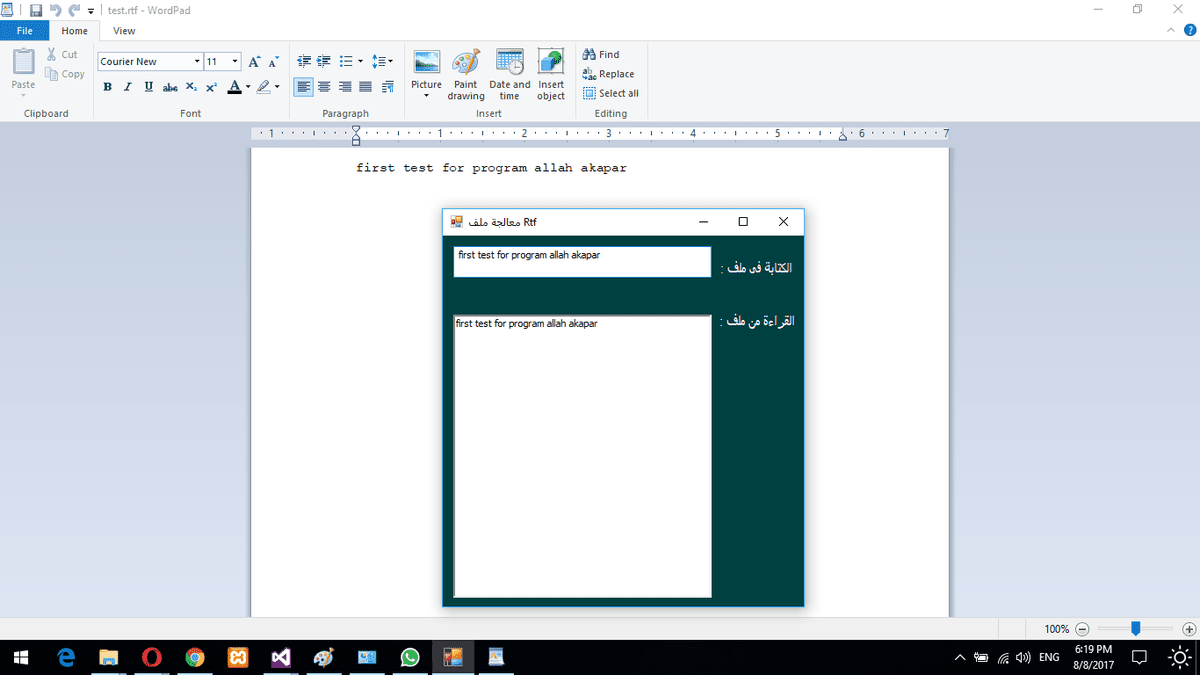This screenshot has height=675, width=1200.
Task: Toggle Italic formatting
Action: (x=128, y=87)
